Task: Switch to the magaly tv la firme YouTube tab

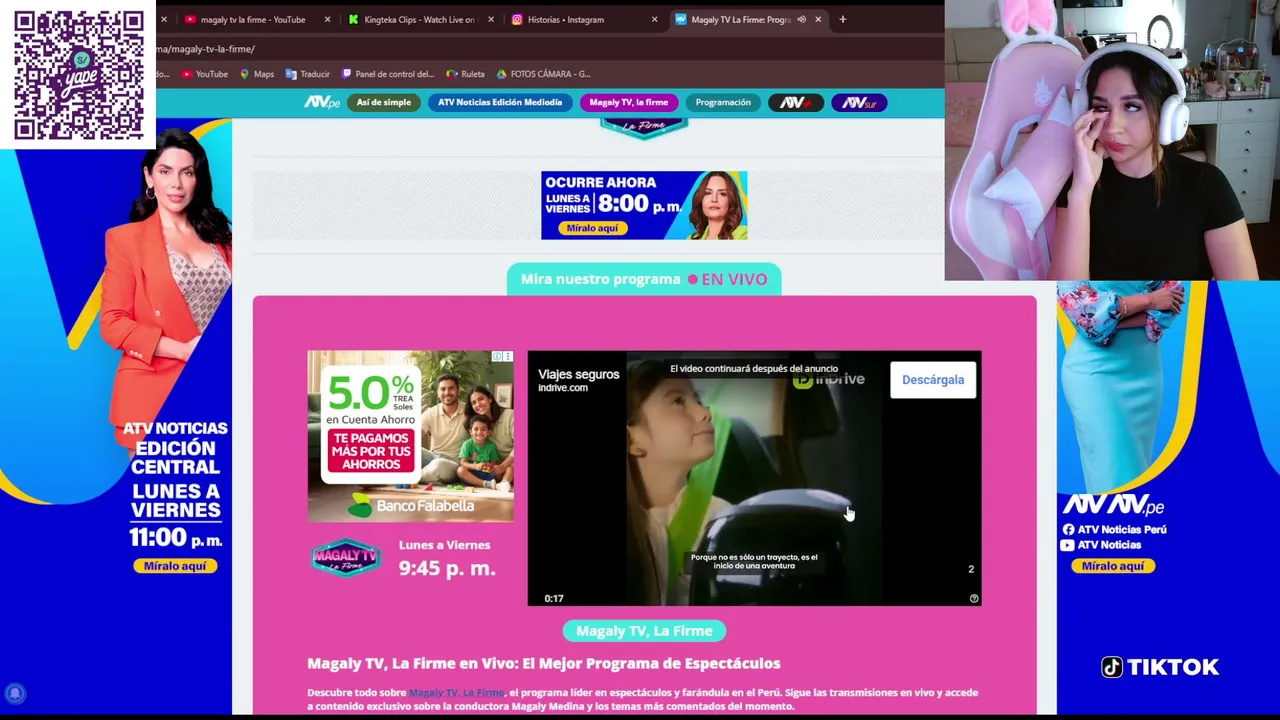Action: click(x=252, y=19)
